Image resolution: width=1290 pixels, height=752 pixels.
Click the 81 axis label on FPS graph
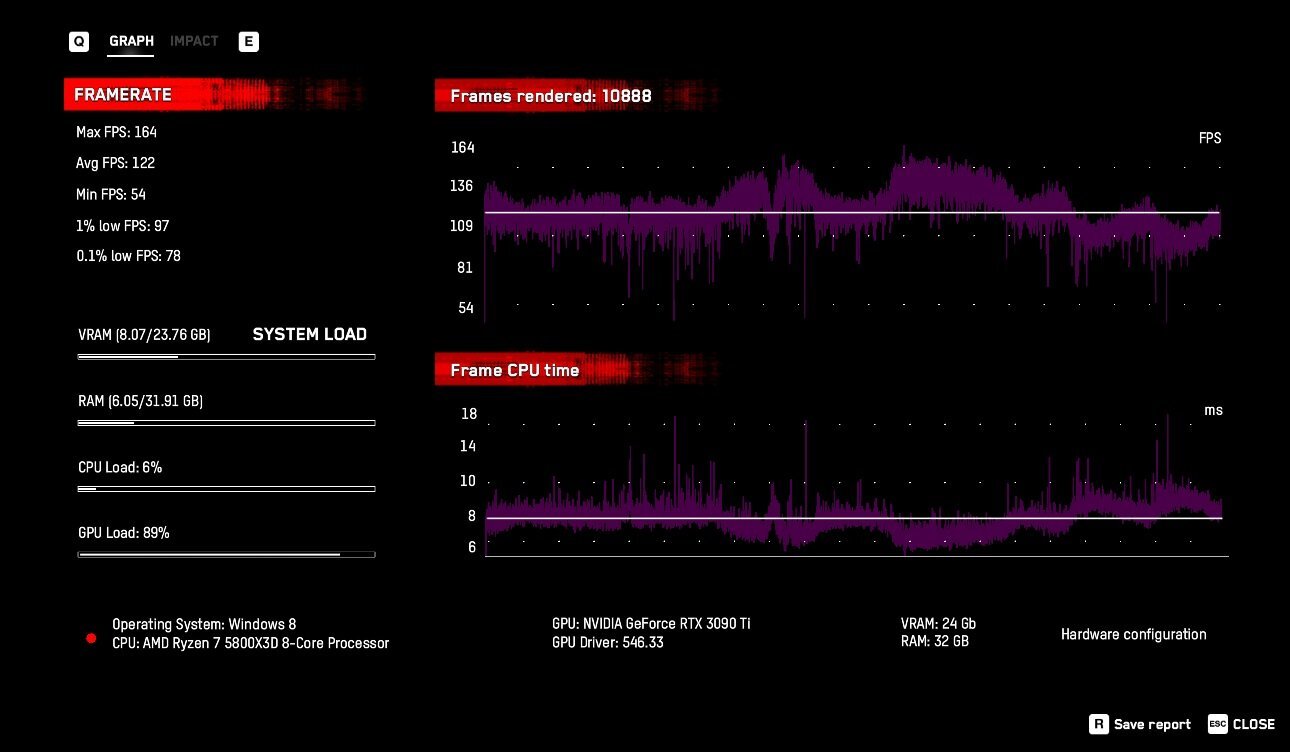465,268
